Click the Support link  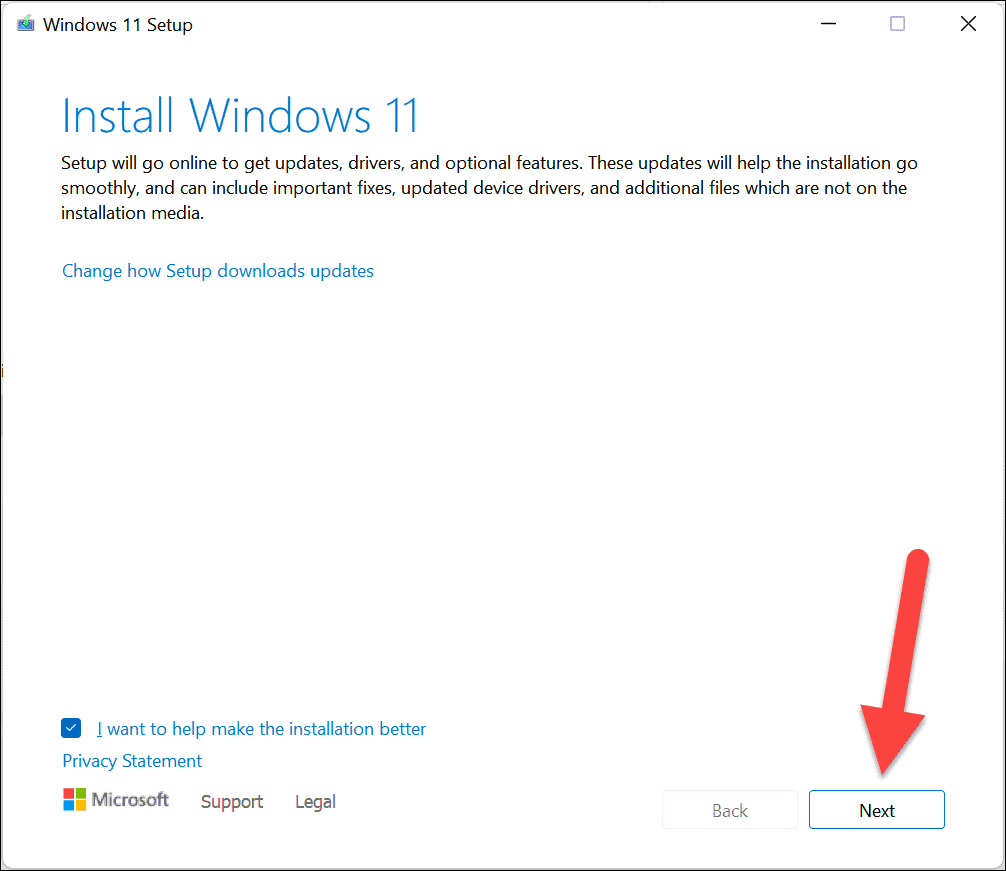[x=232, y=802]
